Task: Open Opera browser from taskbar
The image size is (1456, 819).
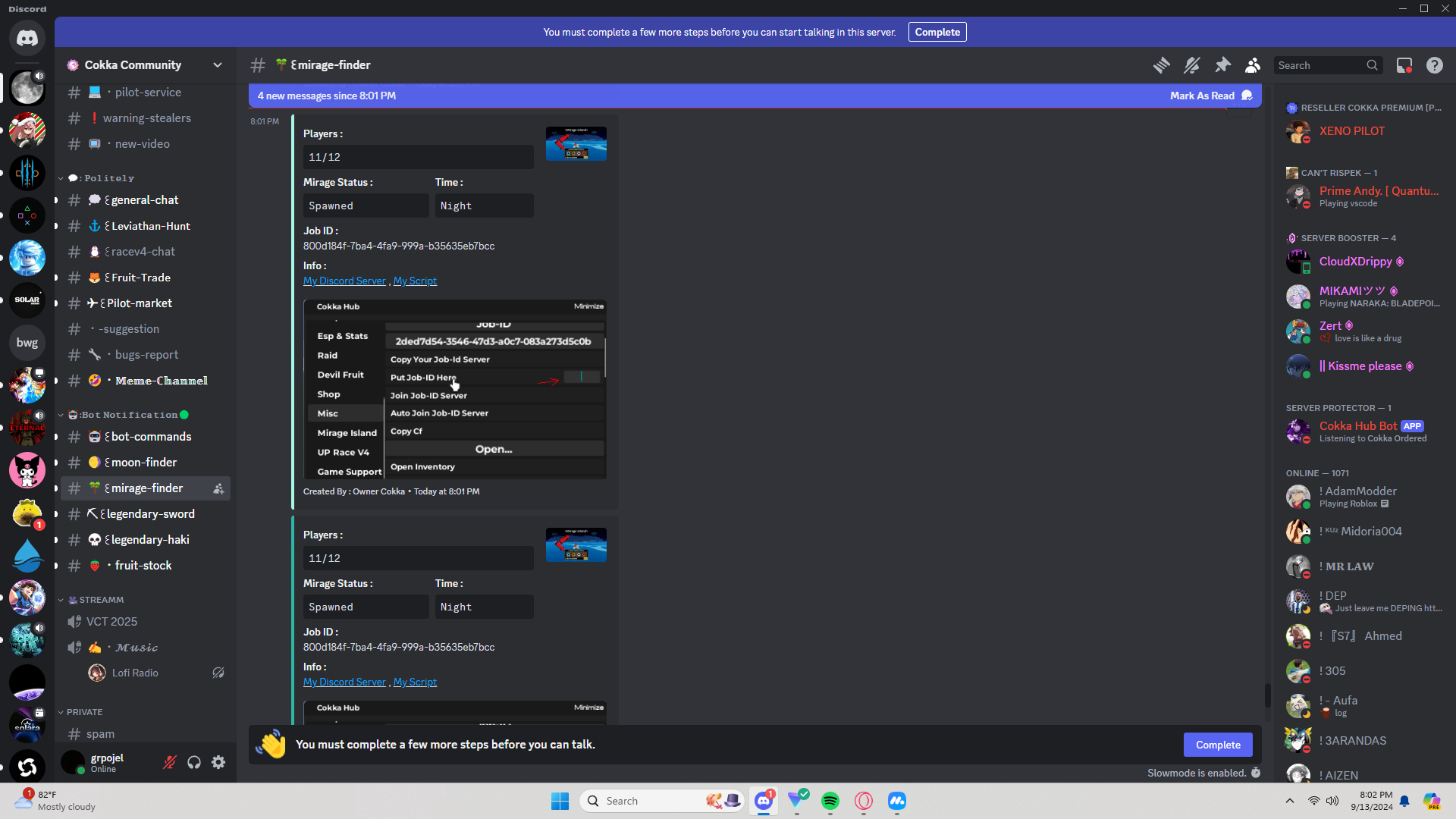Action: [864, 801]
